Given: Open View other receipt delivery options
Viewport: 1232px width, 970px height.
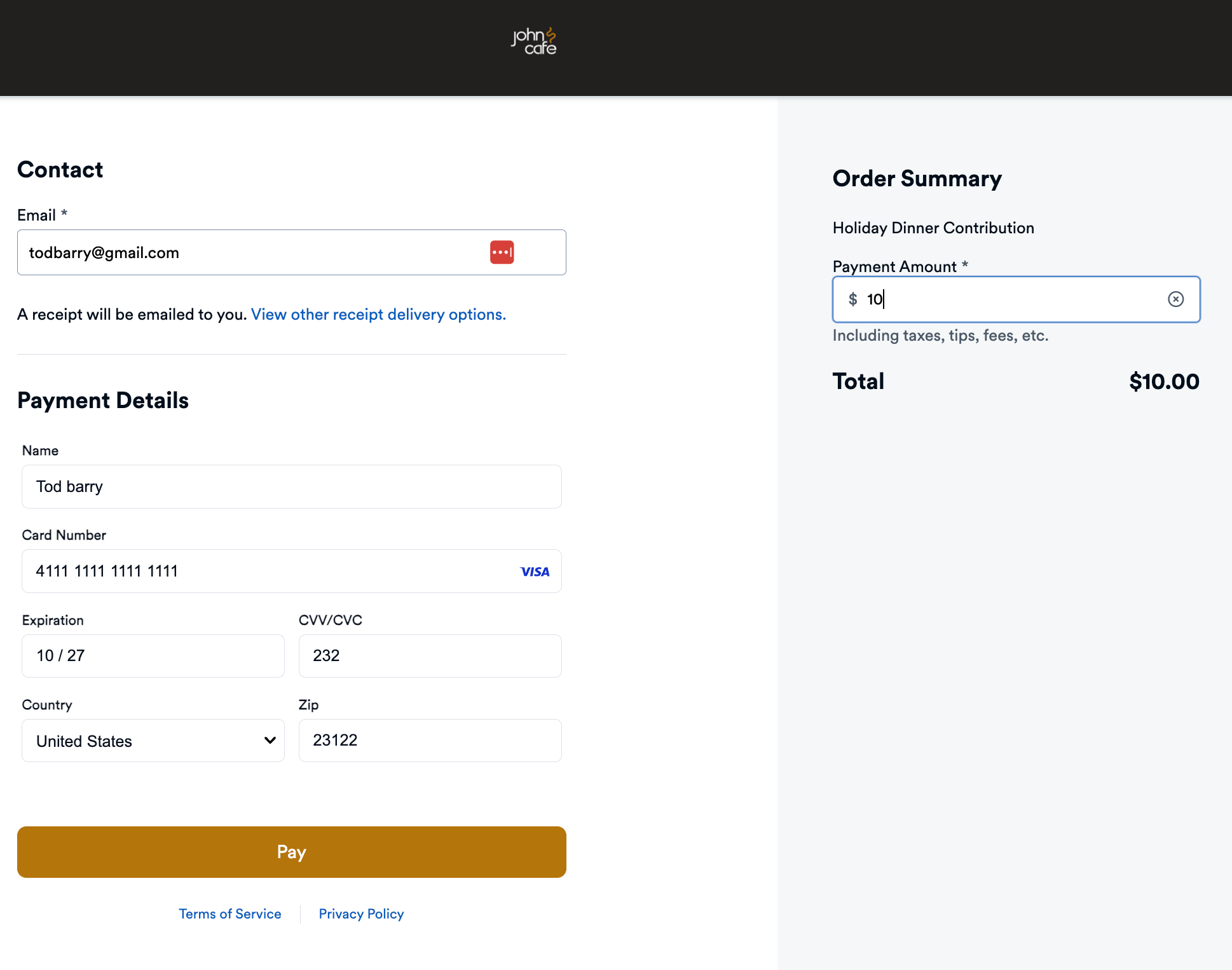Looking at the screenshot, I should (x=378, y=314).
